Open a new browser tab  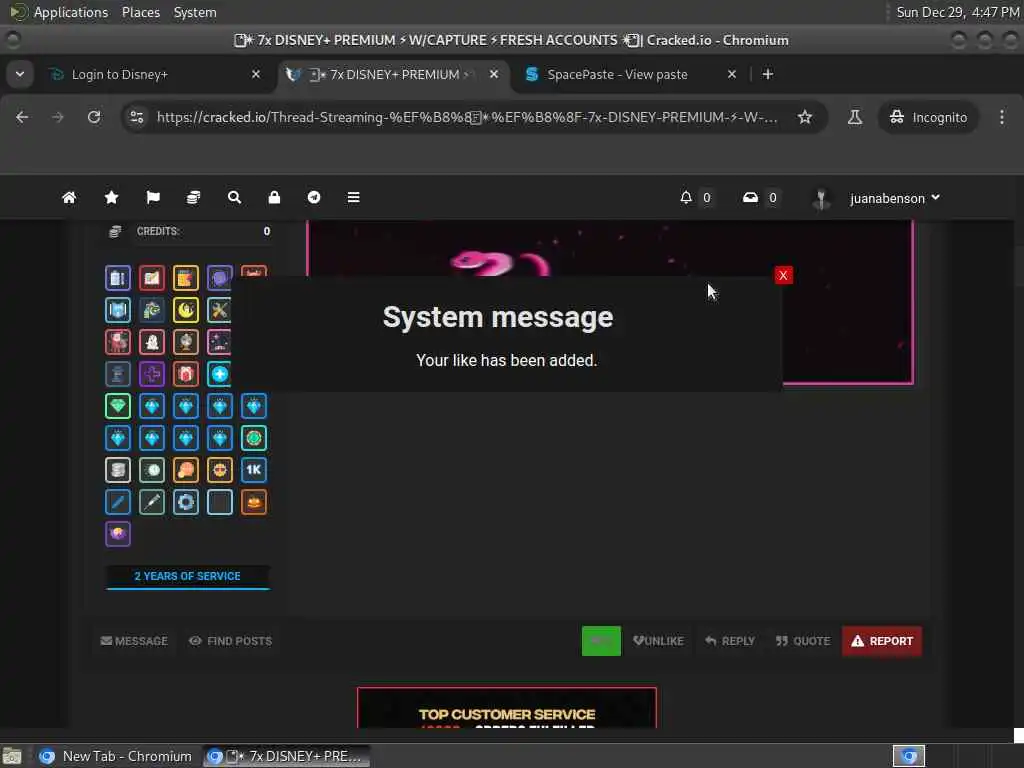[x=768, y=74]
